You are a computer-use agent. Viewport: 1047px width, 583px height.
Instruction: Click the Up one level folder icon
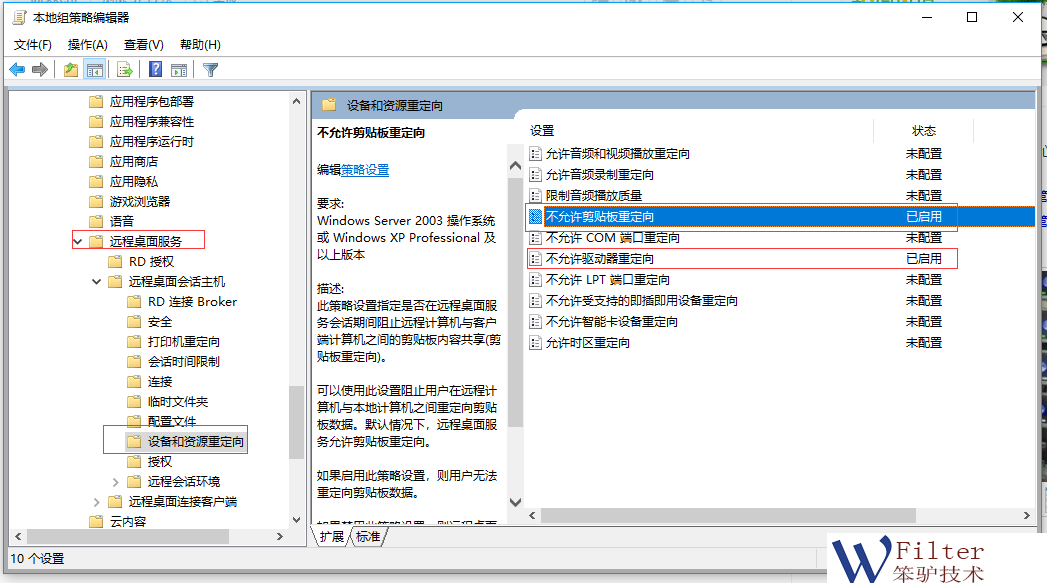(x=70, y=70)
